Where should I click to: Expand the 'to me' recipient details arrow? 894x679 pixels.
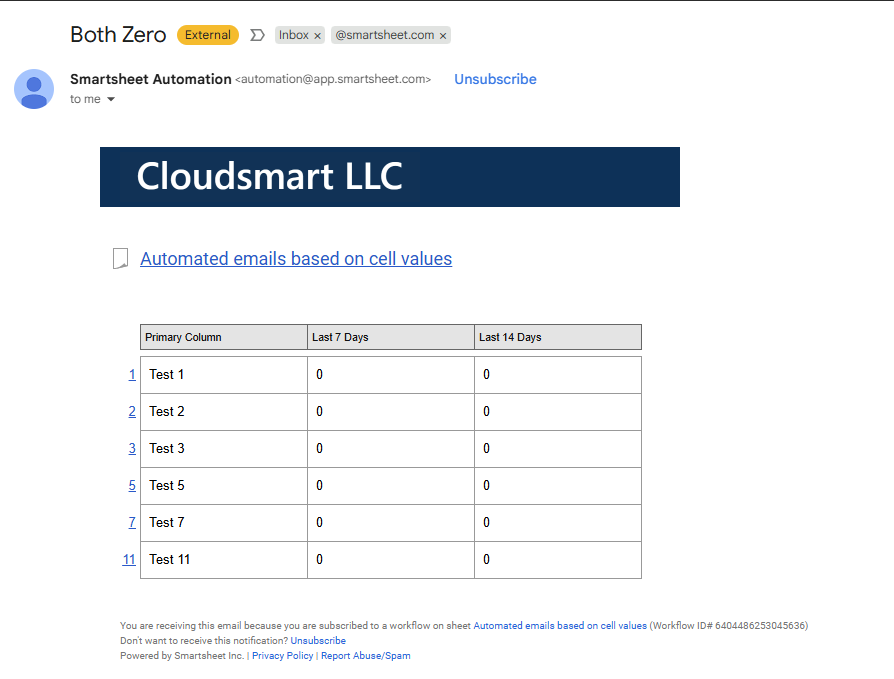point(111,99)
